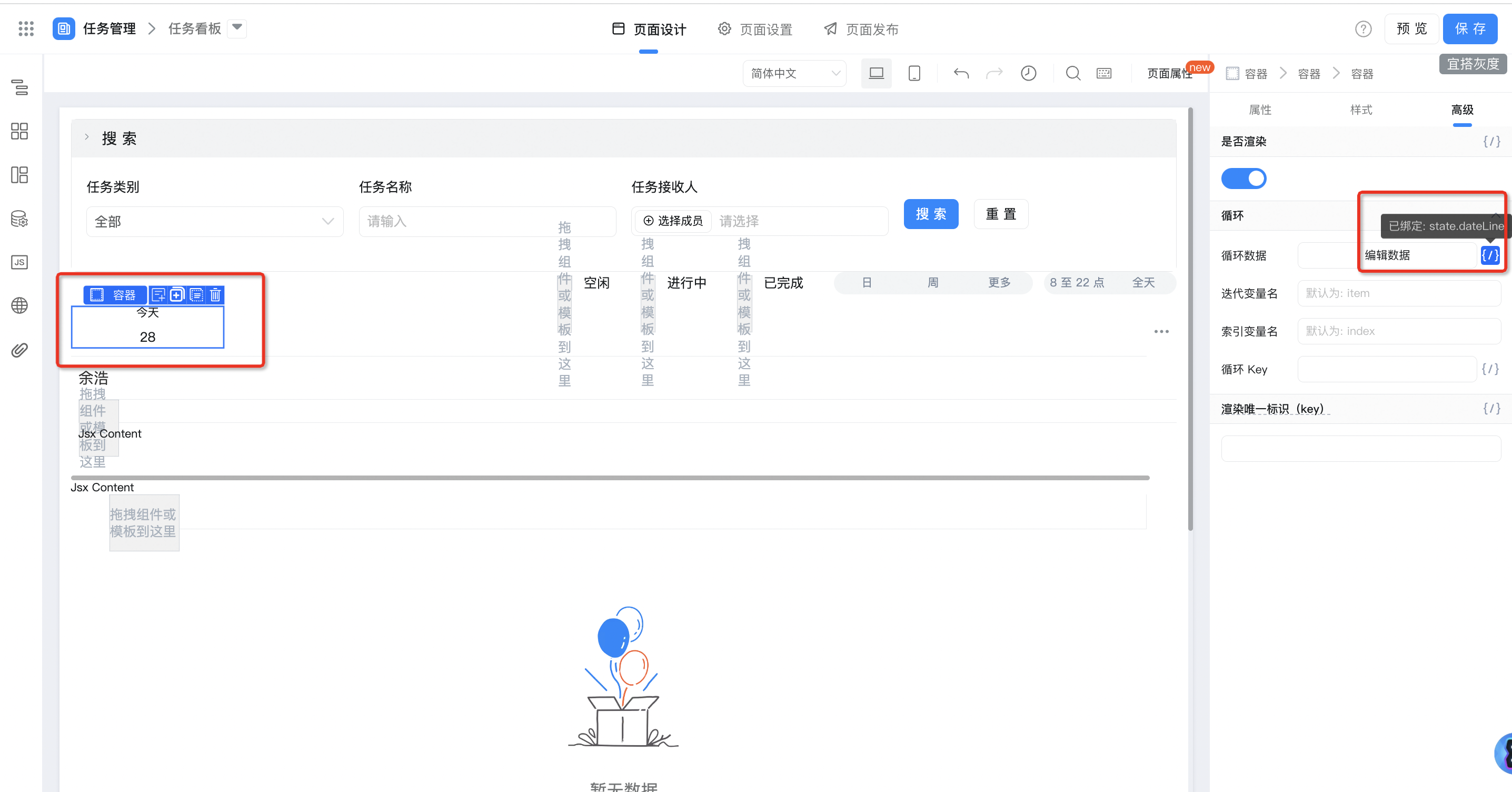Collapse the 循环 section
The width and height of the screenshot is (1512, 792).
coord(1496,215)
